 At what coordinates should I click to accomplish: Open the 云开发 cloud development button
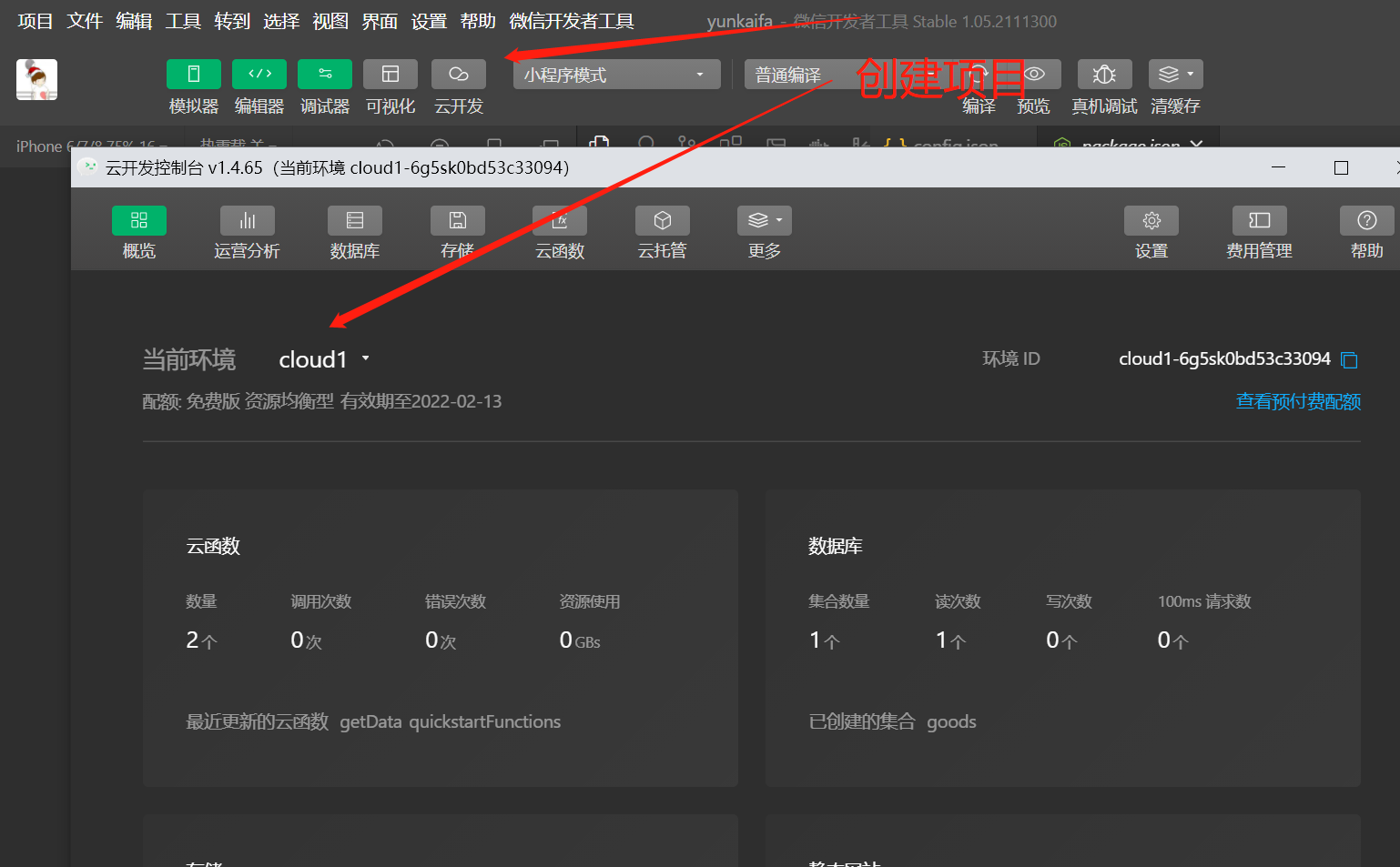pos(459,75)
